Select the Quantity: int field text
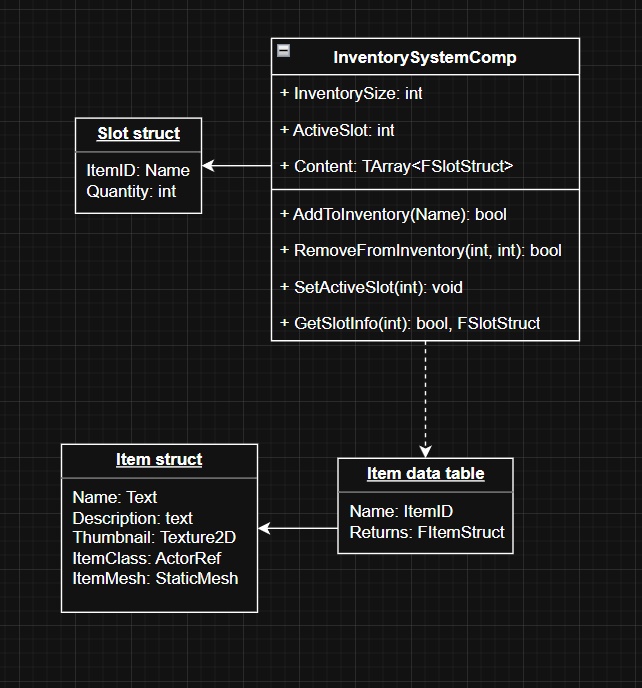 [131, 191]
